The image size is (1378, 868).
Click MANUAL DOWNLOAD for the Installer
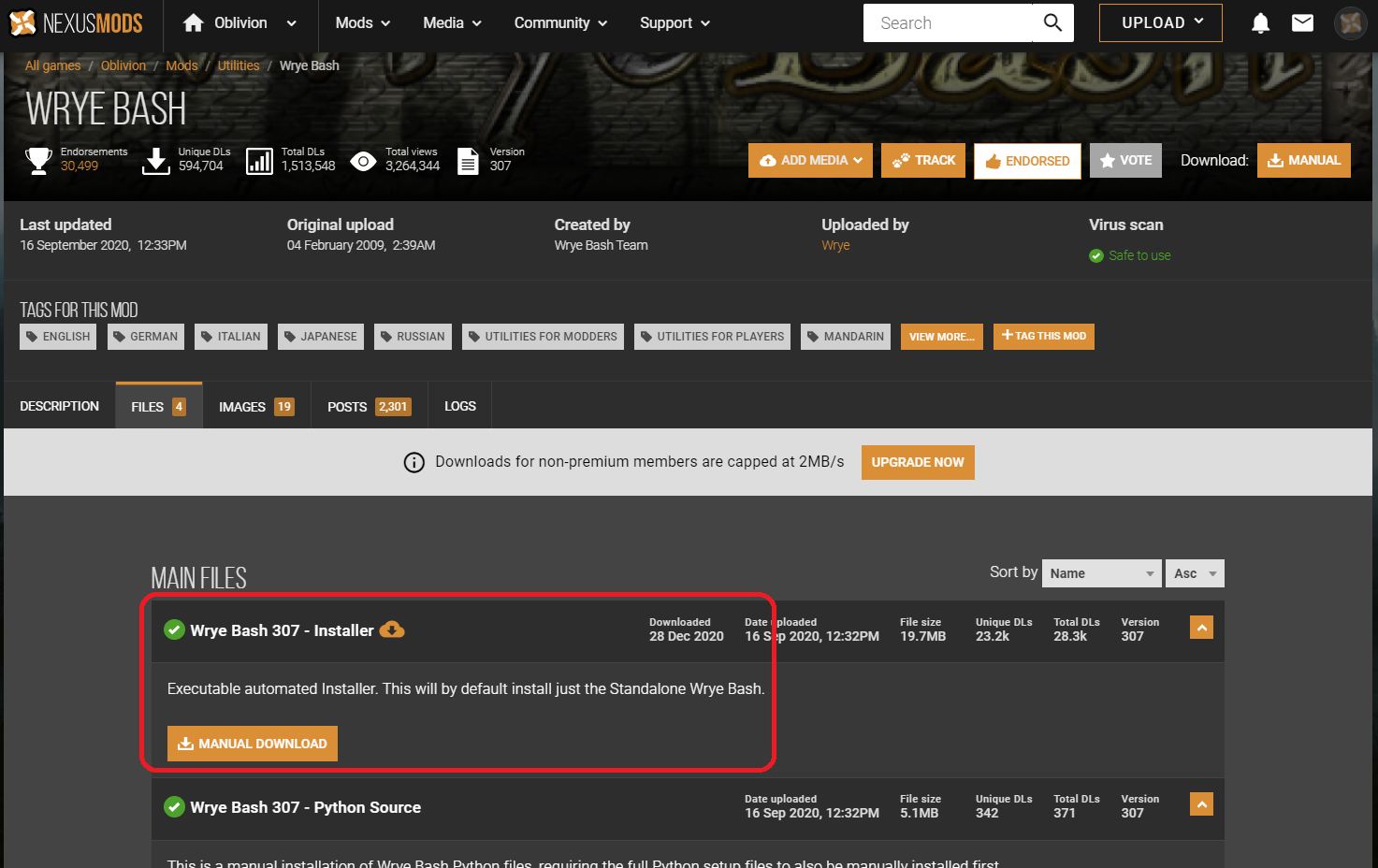(x=253, y=744)
